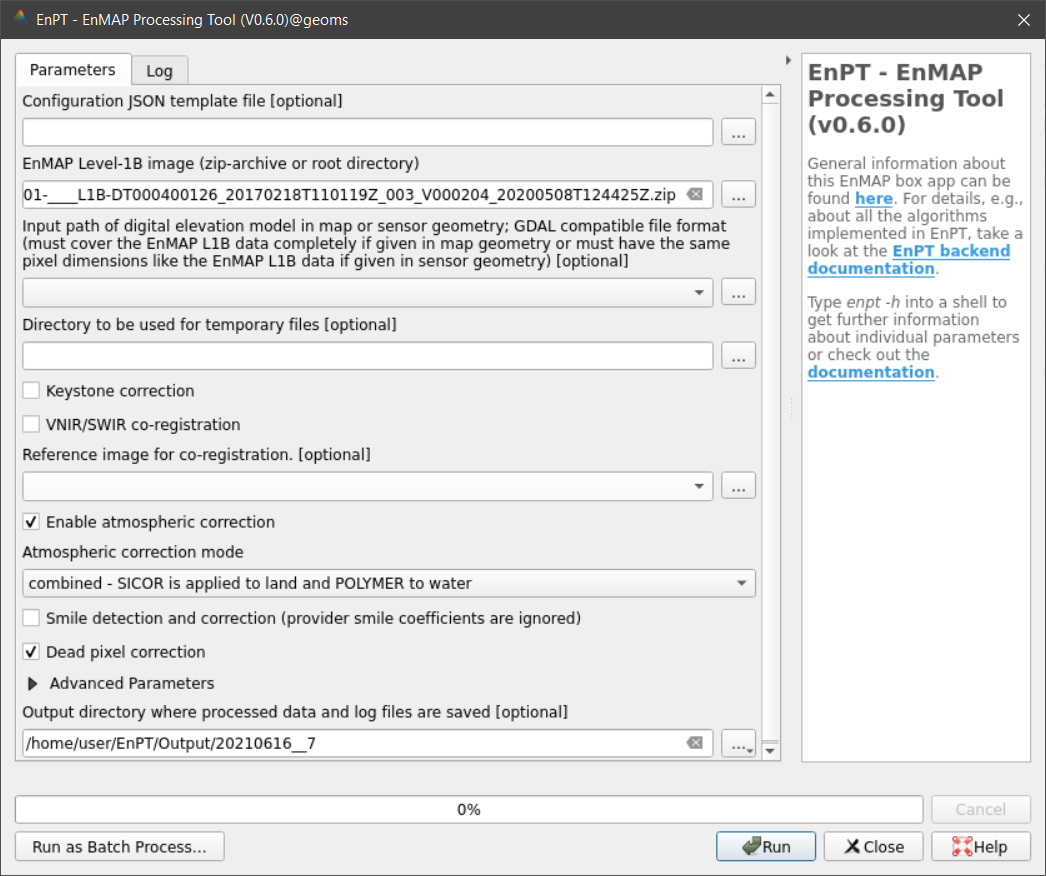
Task: Click browse button for Configuration JSON template
Action: tap(738, 132)
